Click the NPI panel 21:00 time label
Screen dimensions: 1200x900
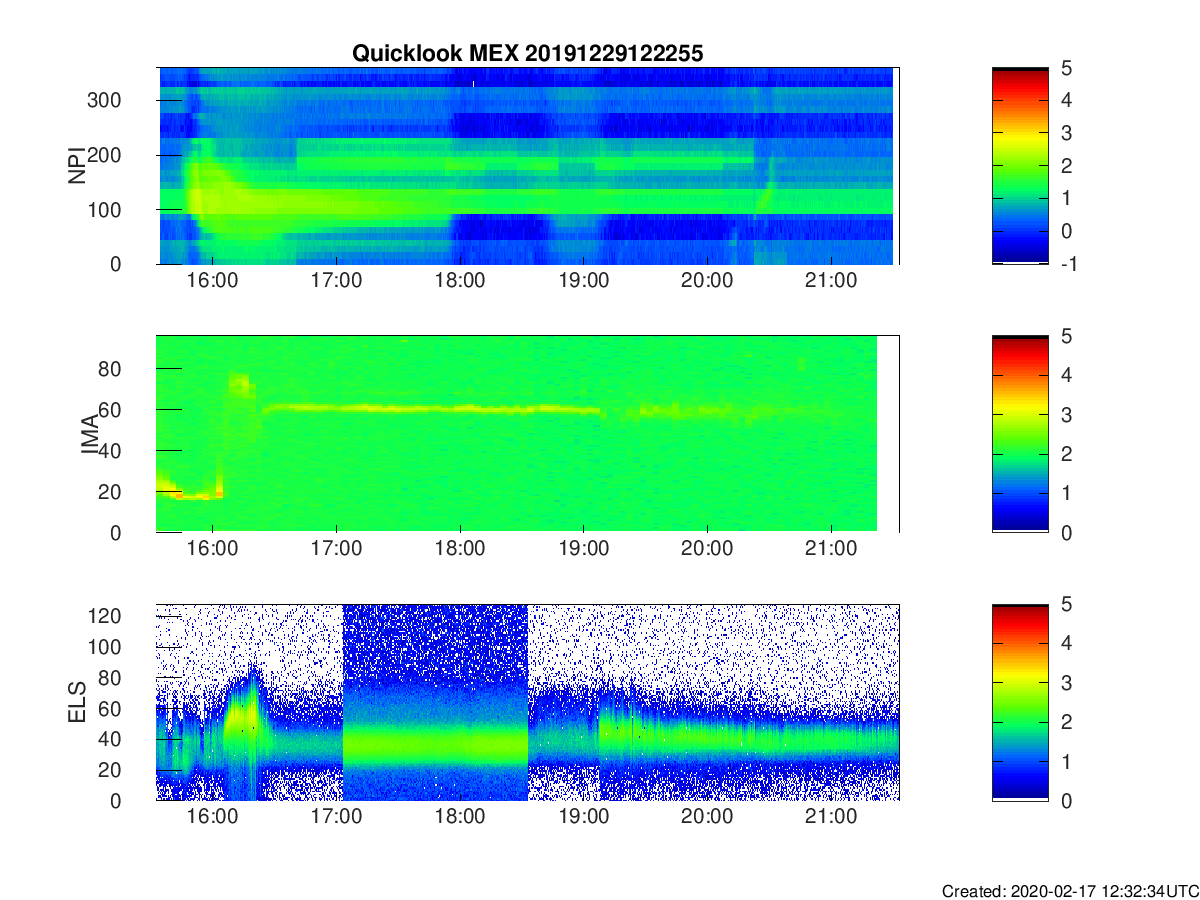click(x=832, y=281)
